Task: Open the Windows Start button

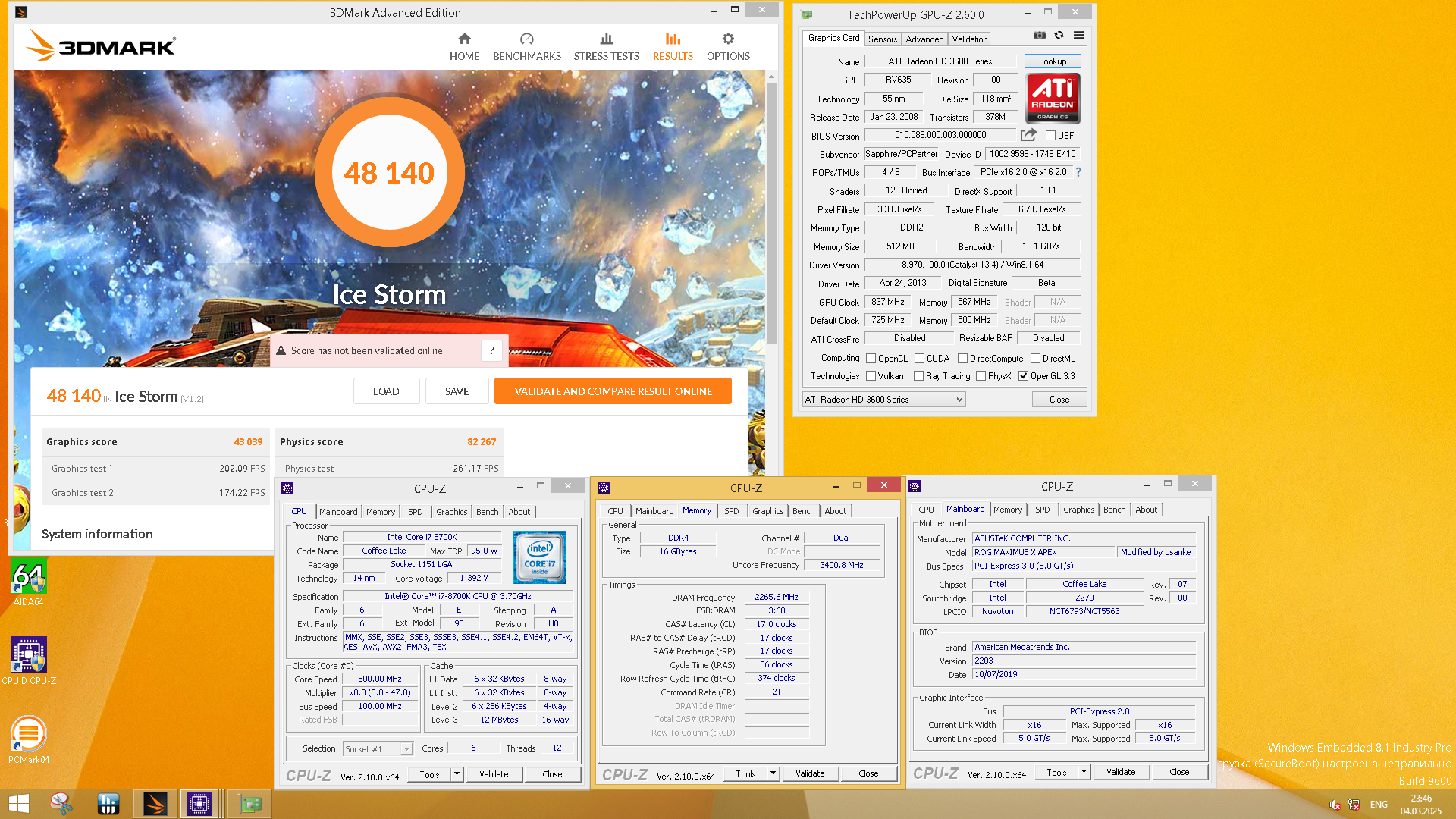Action: tap(18, 804)
